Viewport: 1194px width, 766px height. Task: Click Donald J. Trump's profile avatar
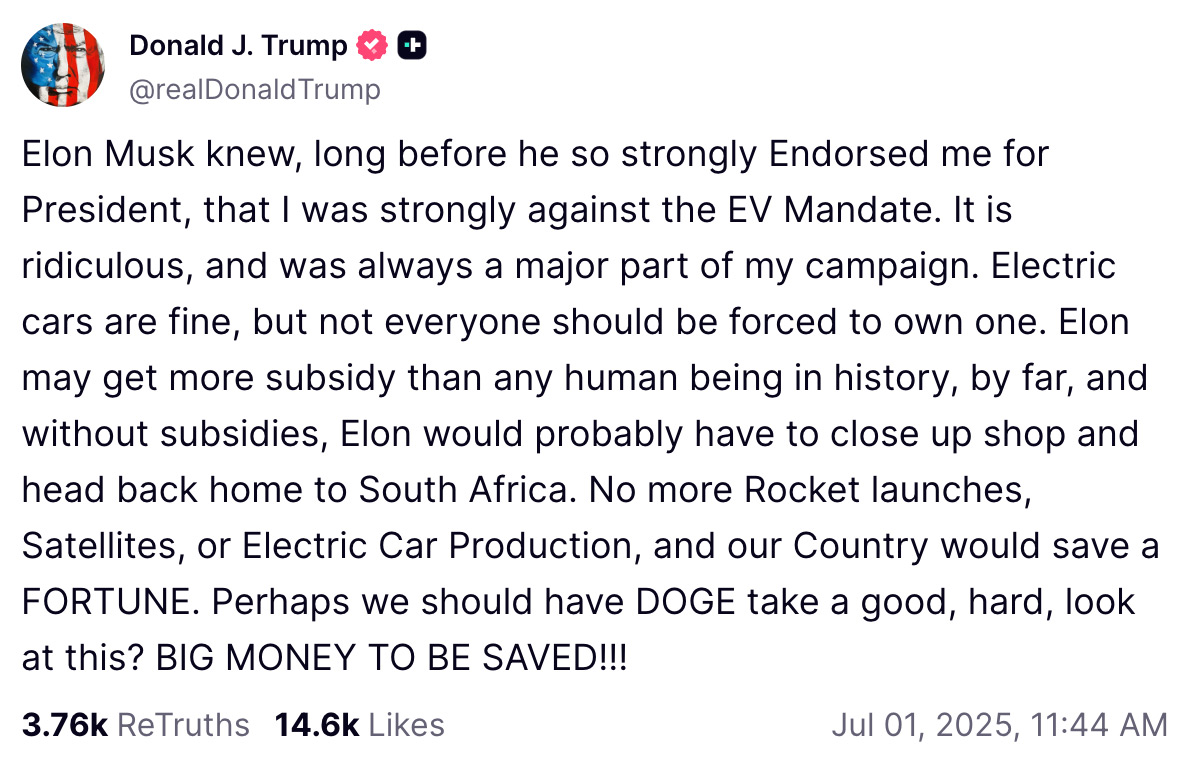(63, 64)
